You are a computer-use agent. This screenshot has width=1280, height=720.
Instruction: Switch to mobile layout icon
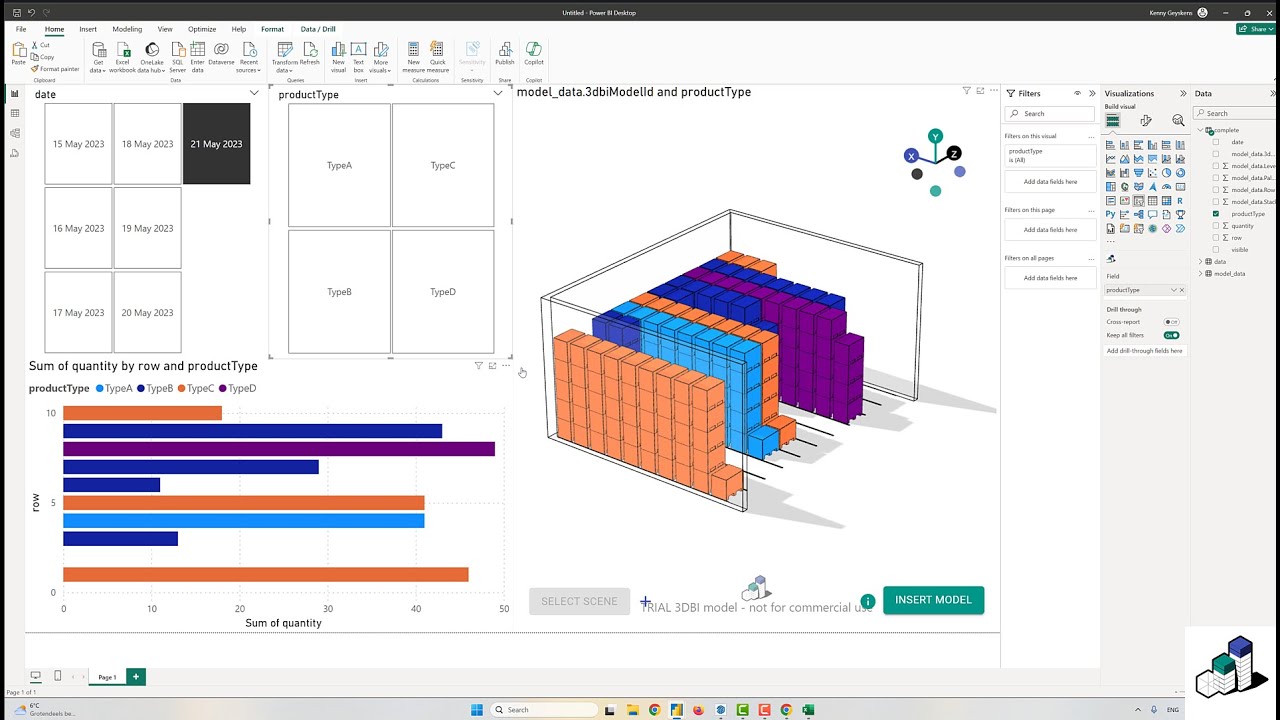click(x=57, y=676)
